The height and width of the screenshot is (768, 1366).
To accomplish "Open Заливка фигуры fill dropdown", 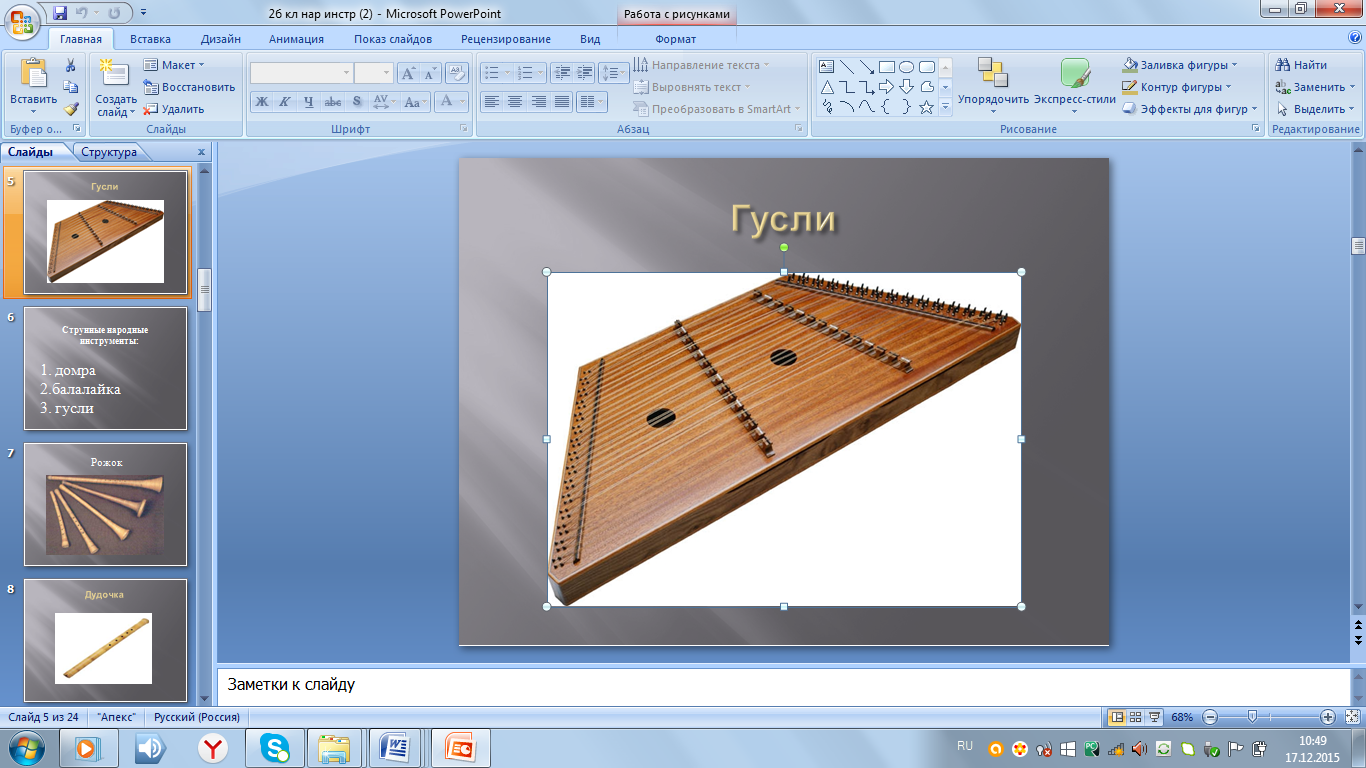I will [1180, 65].
